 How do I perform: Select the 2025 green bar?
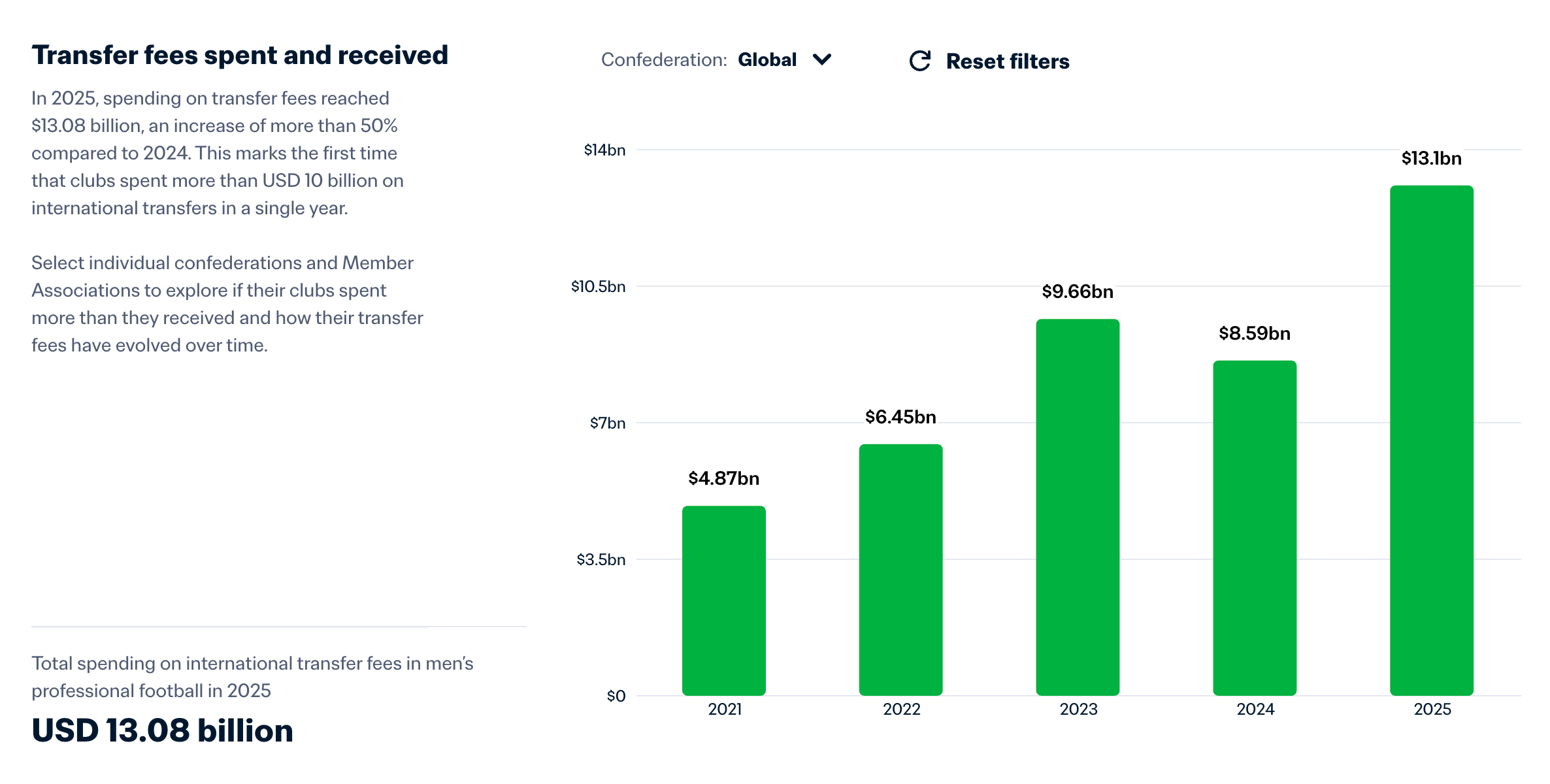click(x=1431, y=440)
